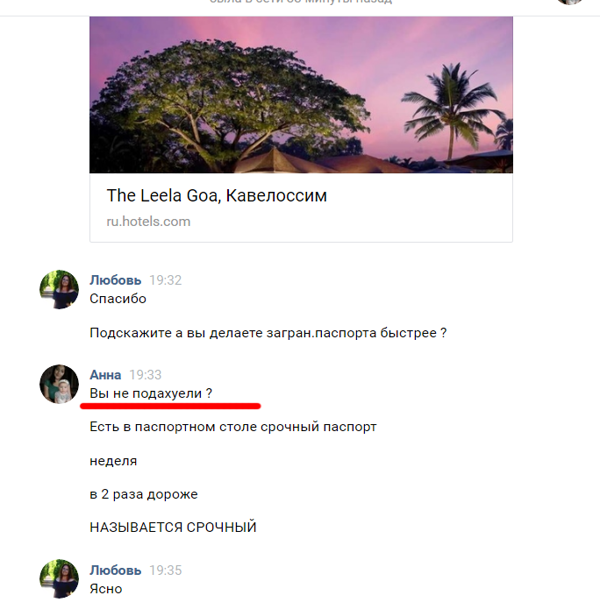600x600 pixels.
Task: Select message "Есть в паспортном столе срочный паспорт"
Action: [x=233, y=427]
